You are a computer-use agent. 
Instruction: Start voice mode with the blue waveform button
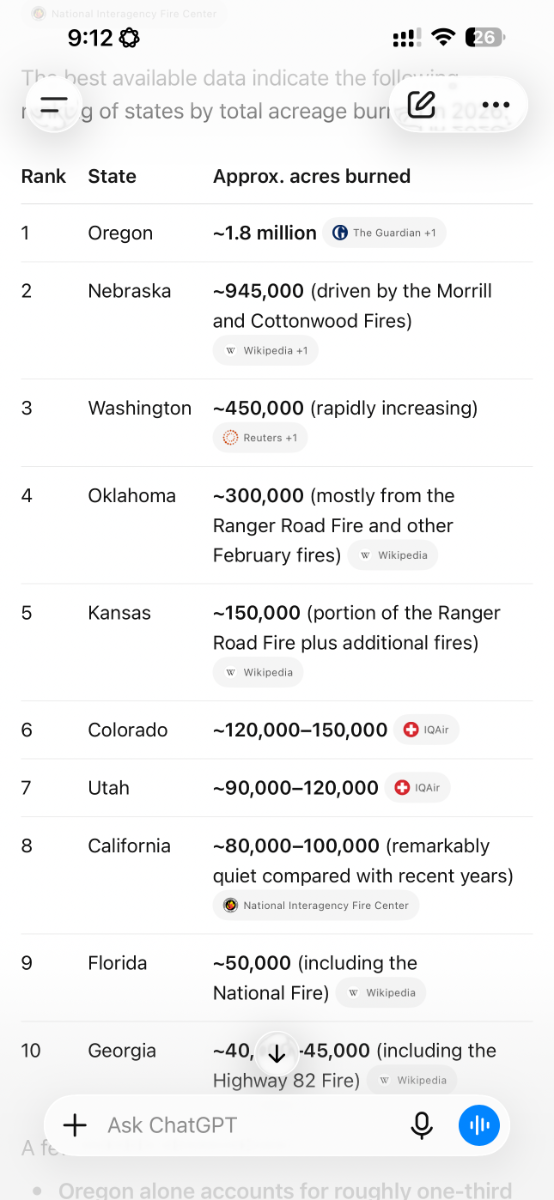click(479, 1125)
